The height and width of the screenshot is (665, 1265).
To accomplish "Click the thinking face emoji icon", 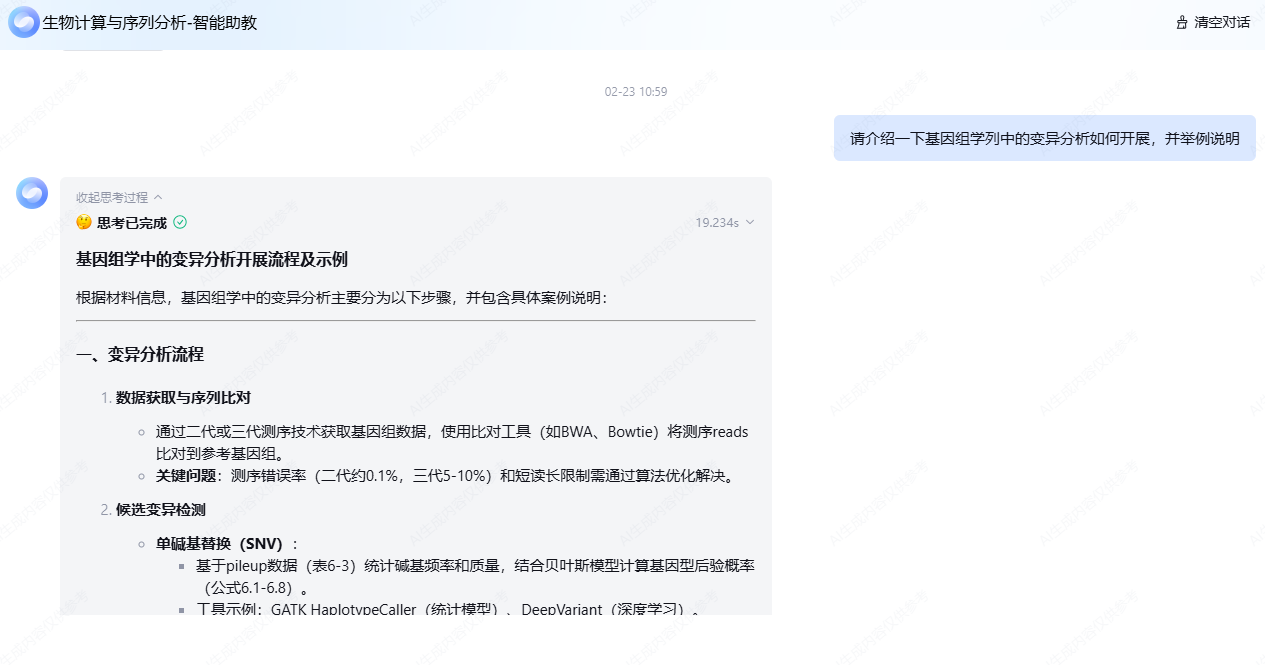I will point(84,222).
